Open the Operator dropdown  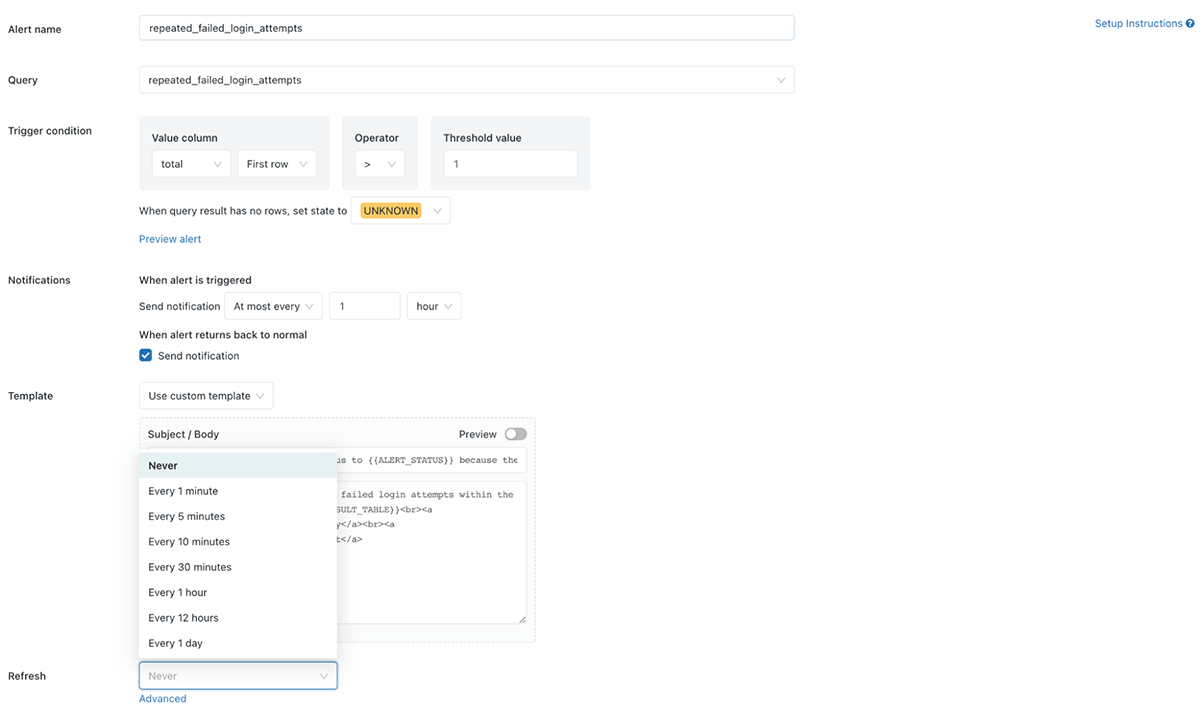pos(380,164)
